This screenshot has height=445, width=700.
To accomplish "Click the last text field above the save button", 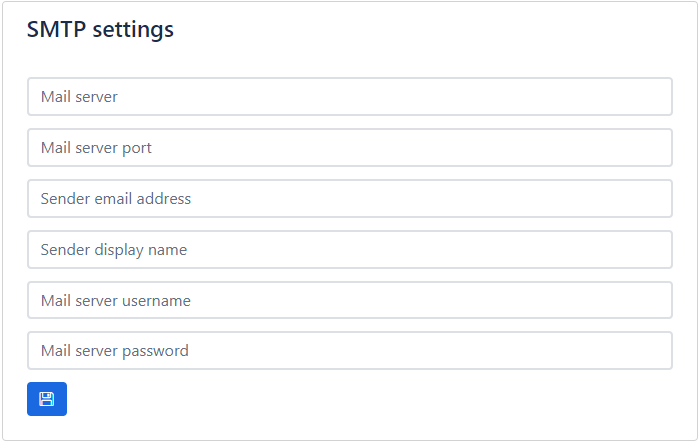I will (x=349, y=351).
